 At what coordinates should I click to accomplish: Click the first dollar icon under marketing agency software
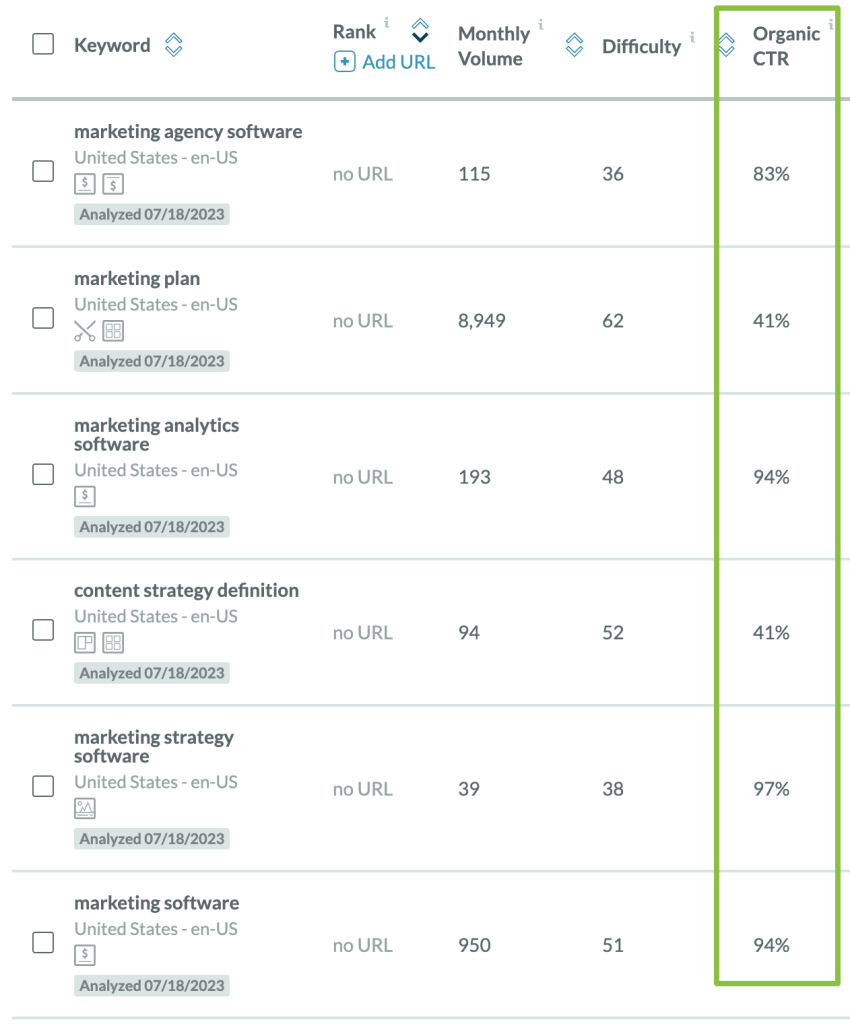[x=85, y=184]
